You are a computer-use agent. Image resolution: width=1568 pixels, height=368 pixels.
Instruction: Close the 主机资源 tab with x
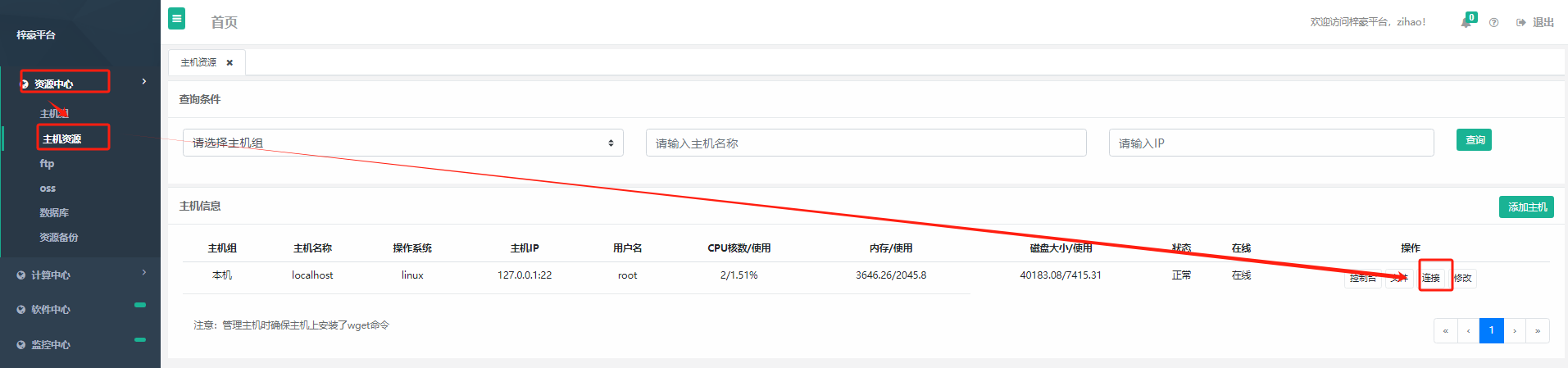tap(230, 63)
